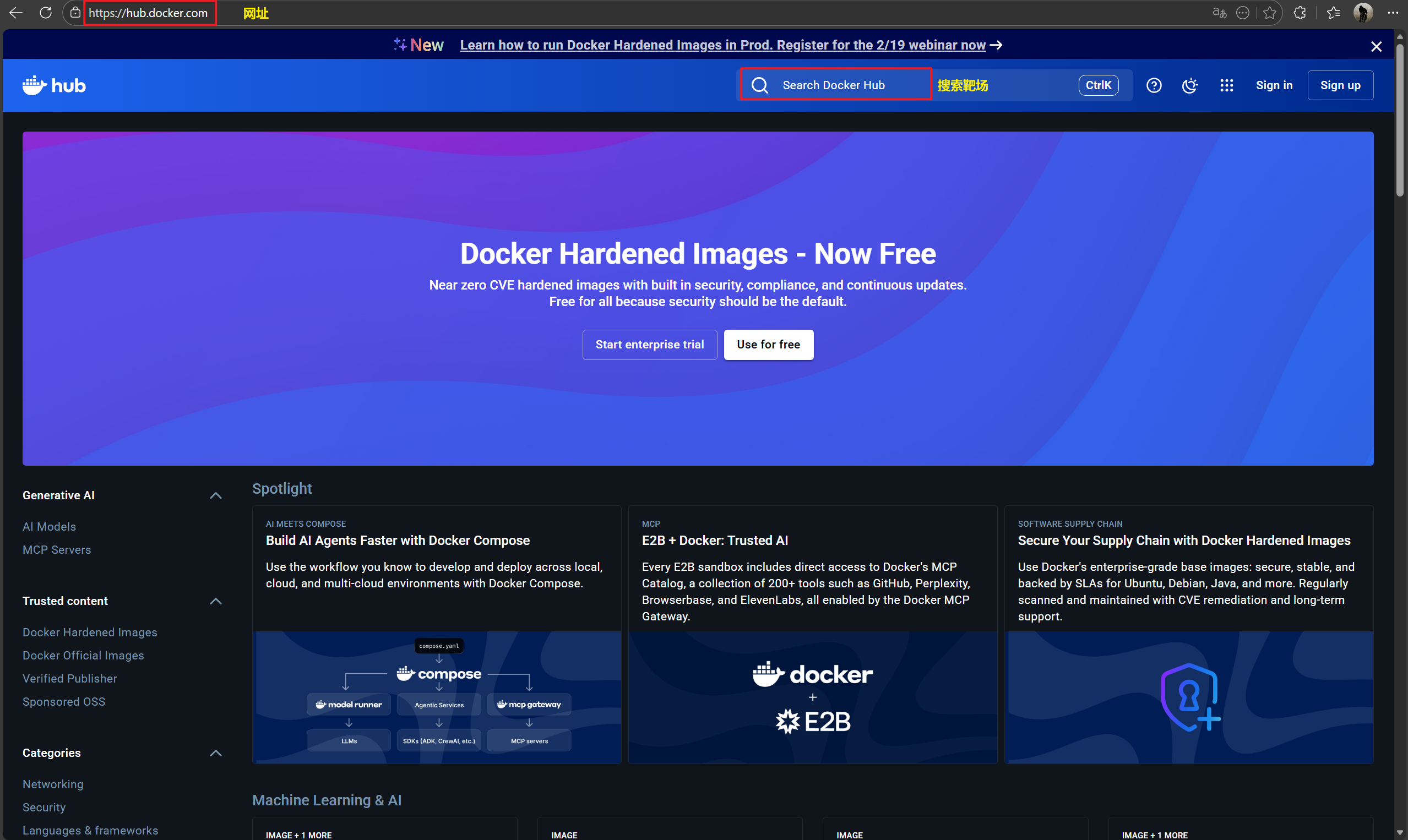This screenshot has height=840, width=1408.
Task: Open webinar registration link in banner
Action: point(722,45)
